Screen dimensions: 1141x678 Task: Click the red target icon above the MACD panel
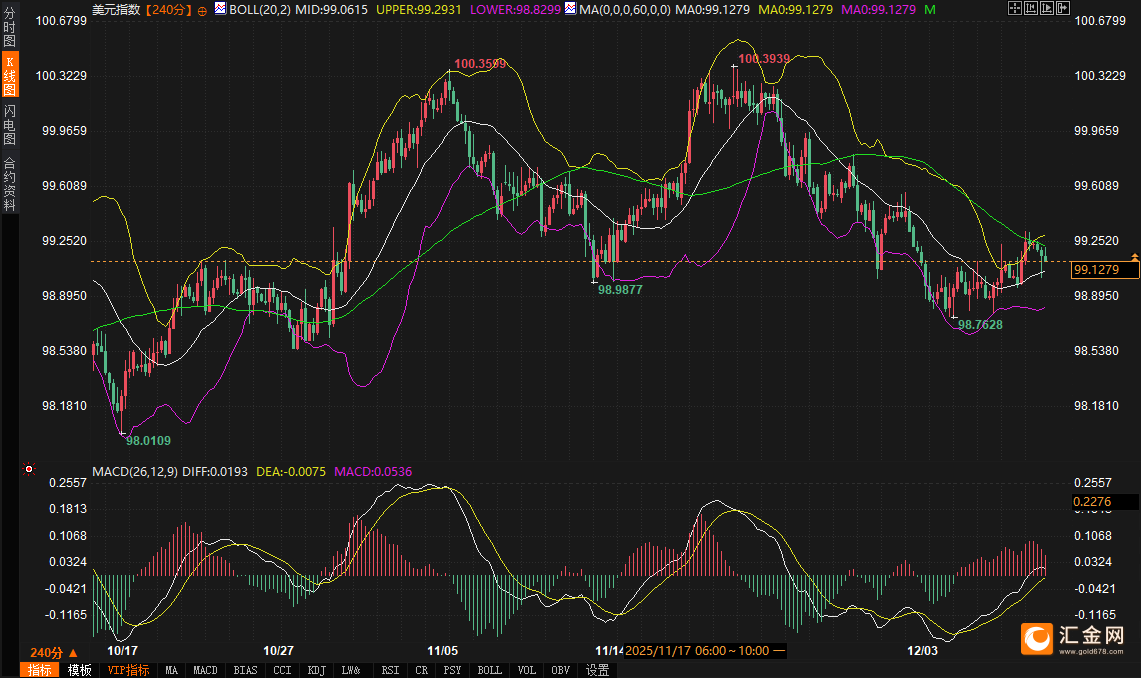[x=29, y=469]
